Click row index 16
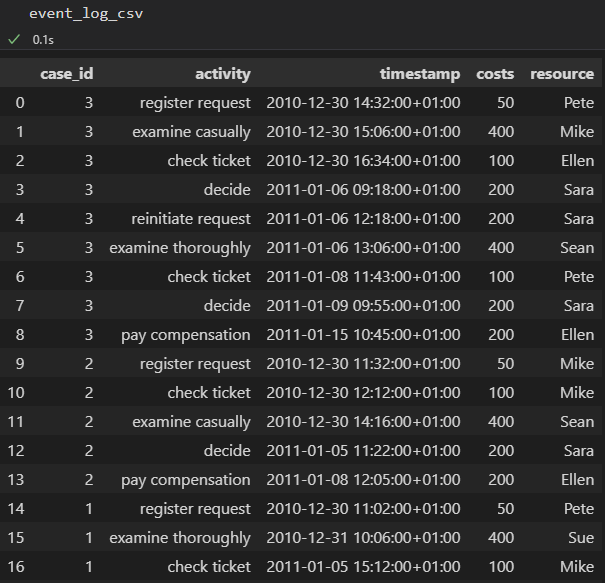 tap(16, 567)
